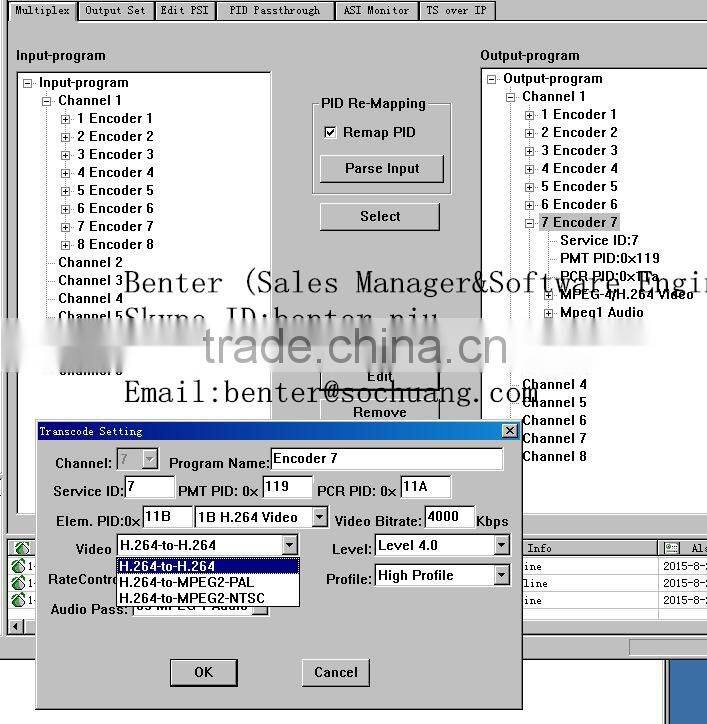The height and width of the screenshot is (724, 707).
Task: Click the first log row status icon
Action: pos(18,566)
